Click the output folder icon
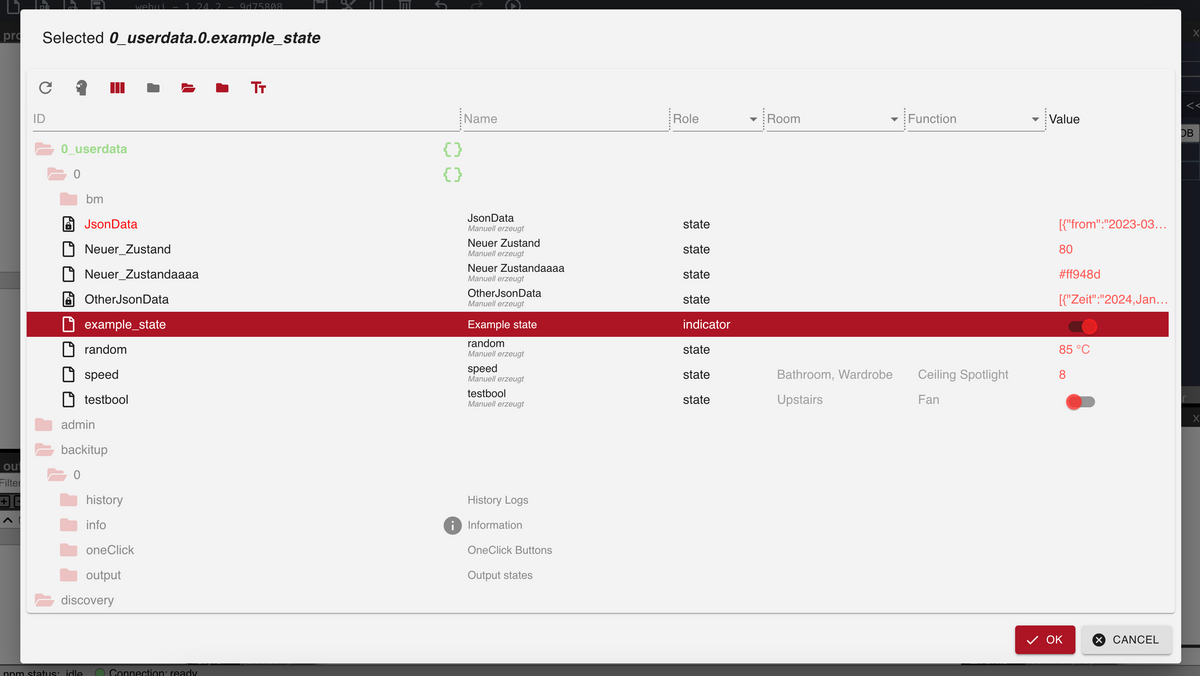Viewport: 1200px width, 676px height. pos(68,575)
